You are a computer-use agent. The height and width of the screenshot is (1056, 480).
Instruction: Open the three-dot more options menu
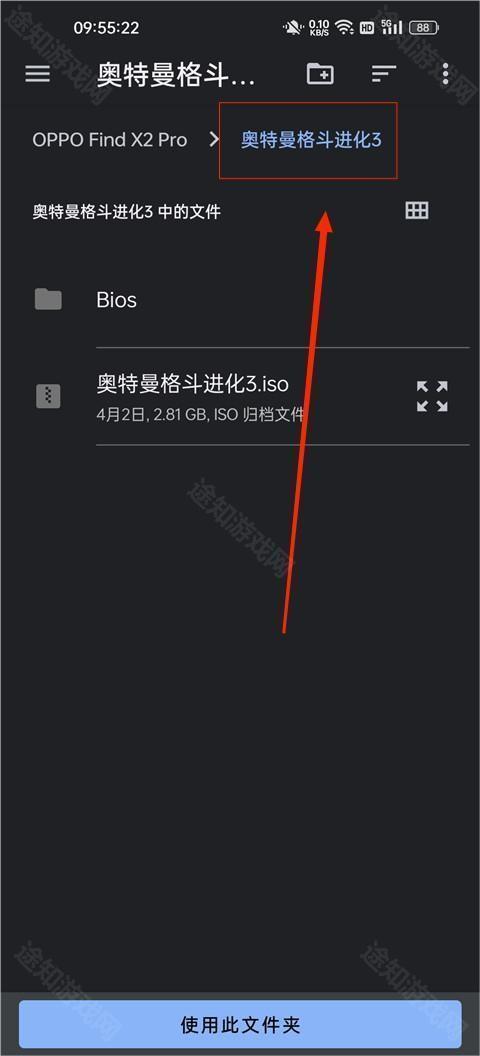(445, 73)
